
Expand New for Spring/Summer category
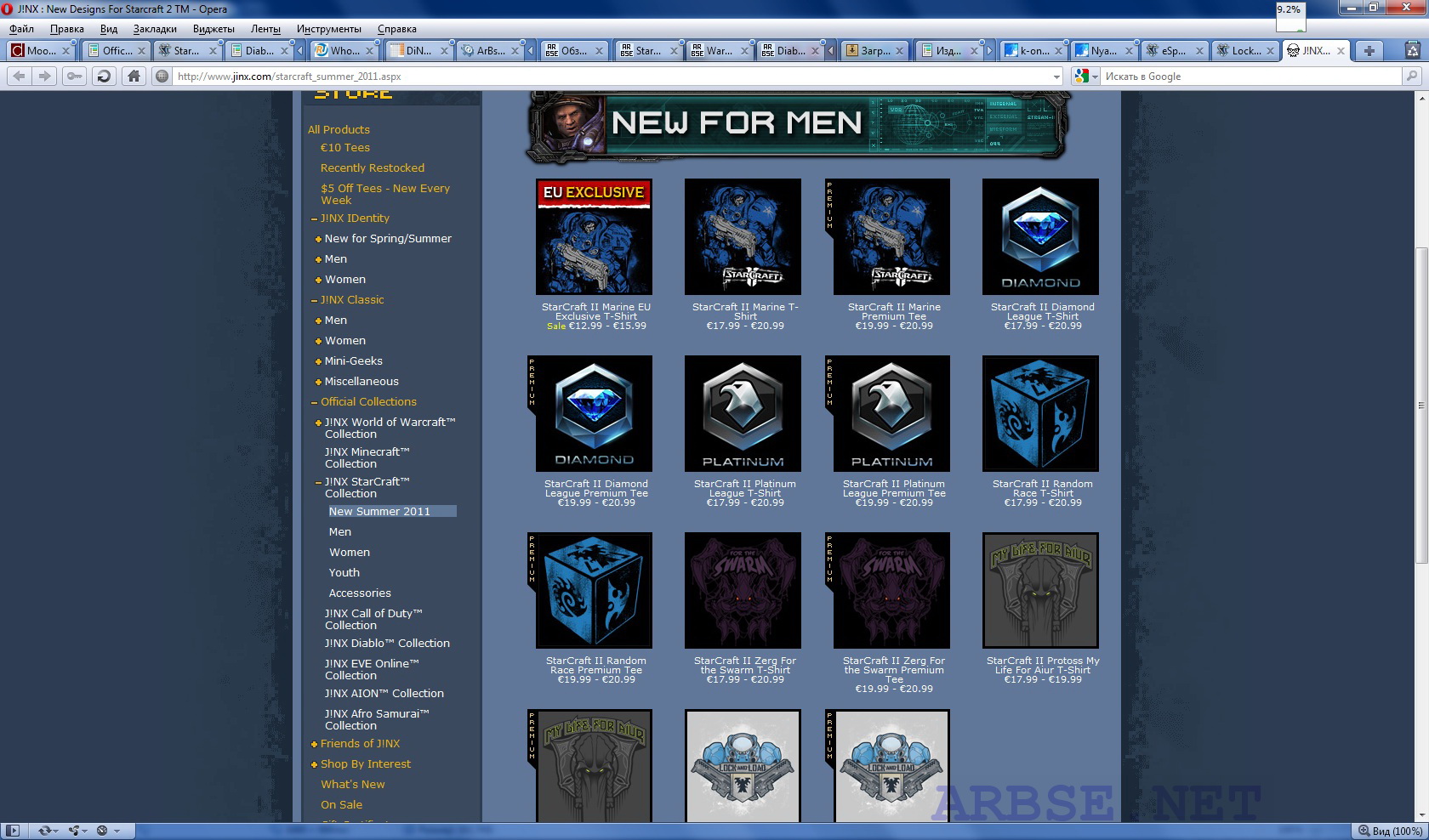tap(318, 239)
